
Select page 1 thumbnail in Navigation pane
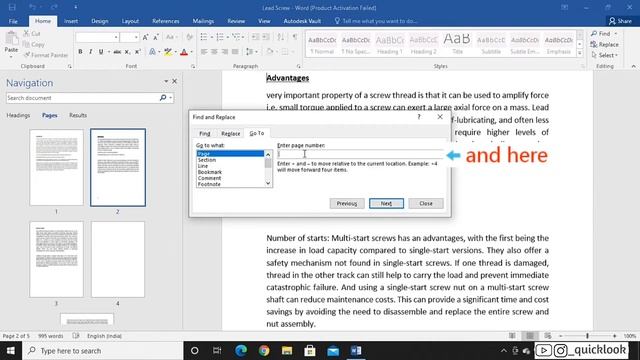click(x=56, y=167)
